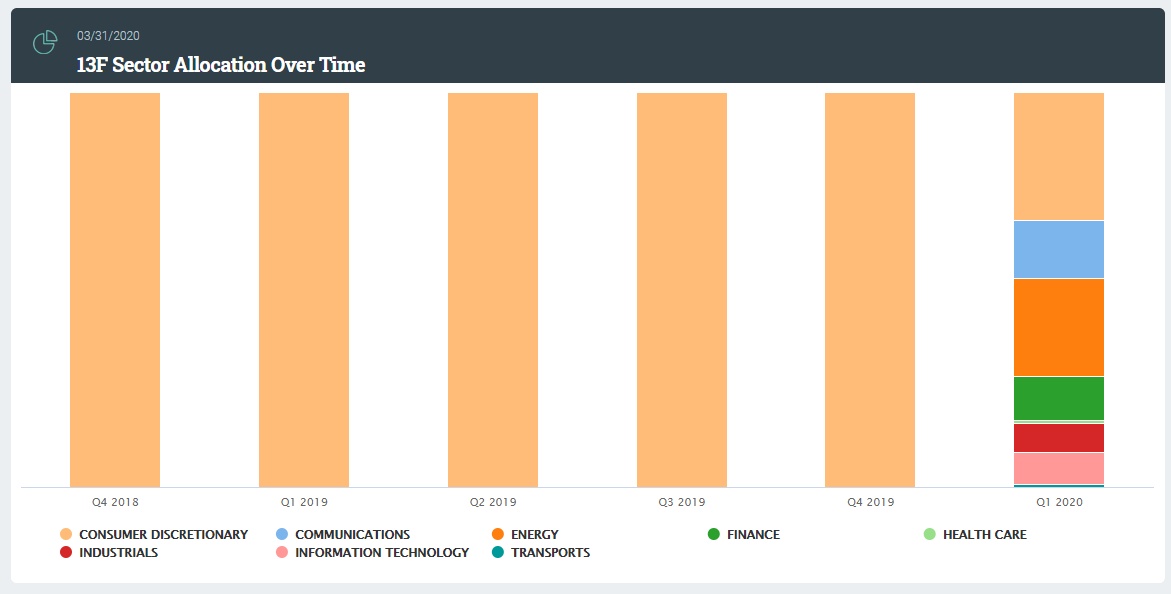The height and width of the screenshot is (594, 1171).
Task: Click the Finance legend green dot
Action: 714,535
